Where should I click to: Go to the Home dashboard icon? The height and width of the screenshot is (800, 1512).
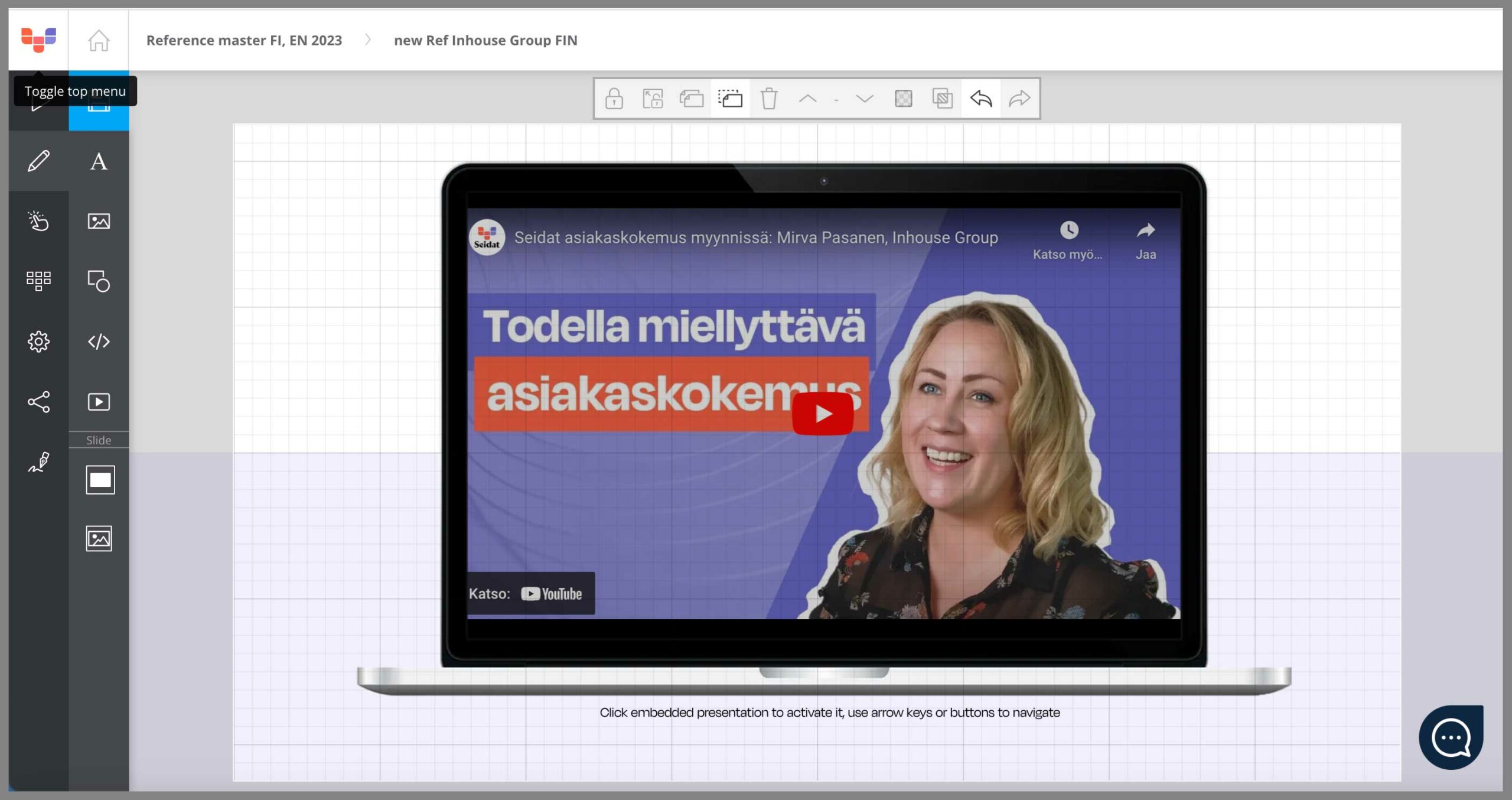click(x=99, y=40)
